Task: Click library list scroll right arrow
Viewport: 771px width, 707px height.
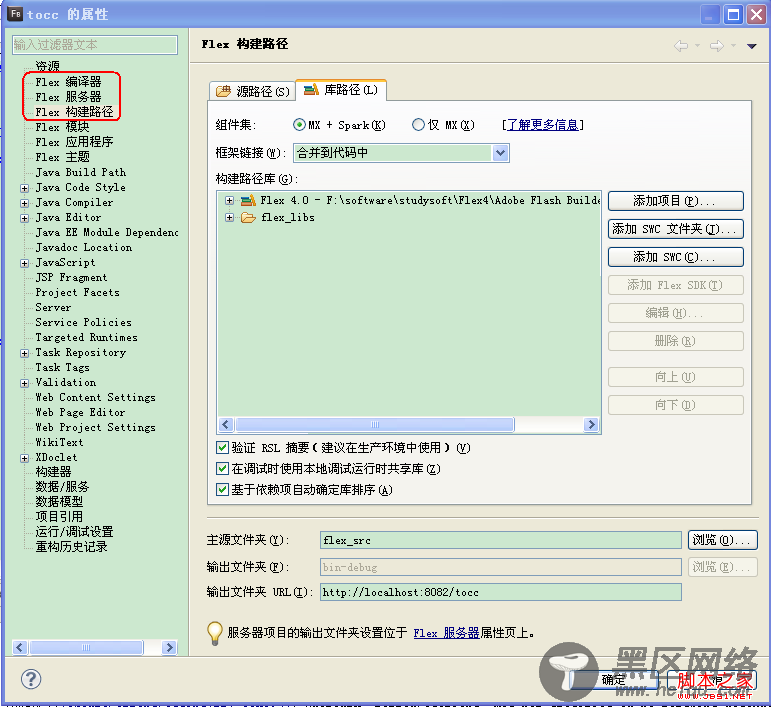Action: pos(591,424)
